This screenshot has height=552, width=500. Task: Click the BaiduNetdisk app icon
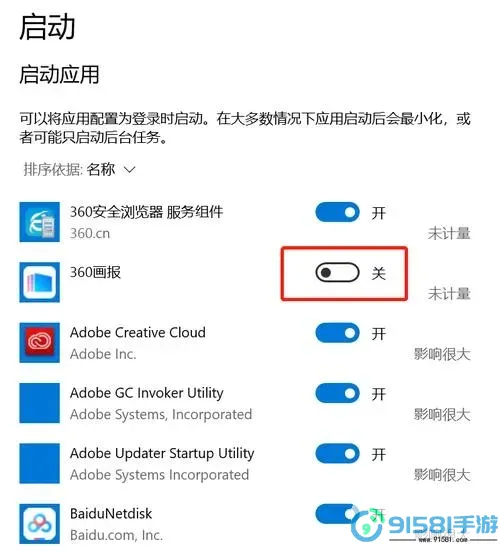click(39, 523)
